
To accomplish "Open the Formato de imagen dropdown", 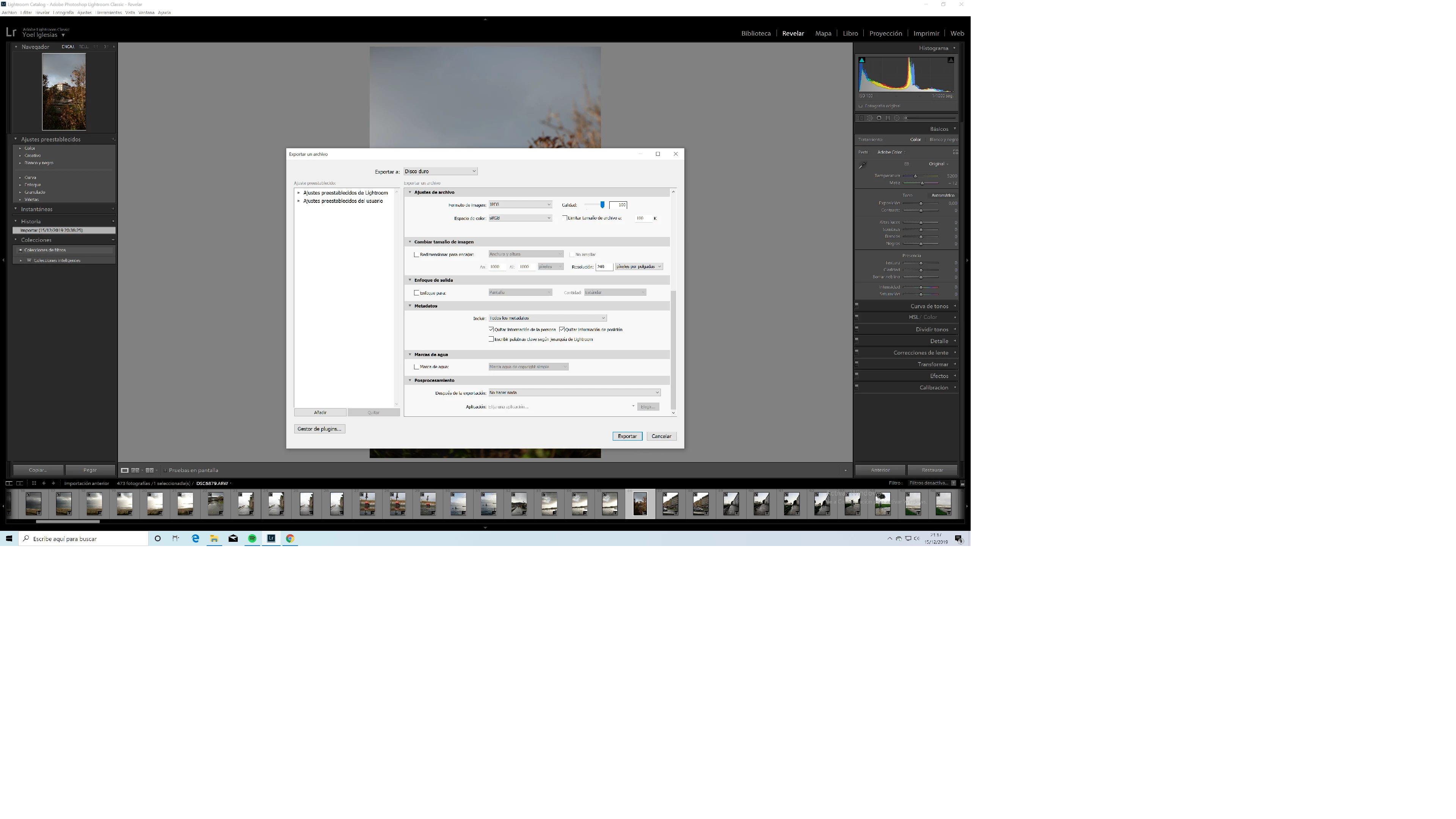I will click(x=520, y=205).
